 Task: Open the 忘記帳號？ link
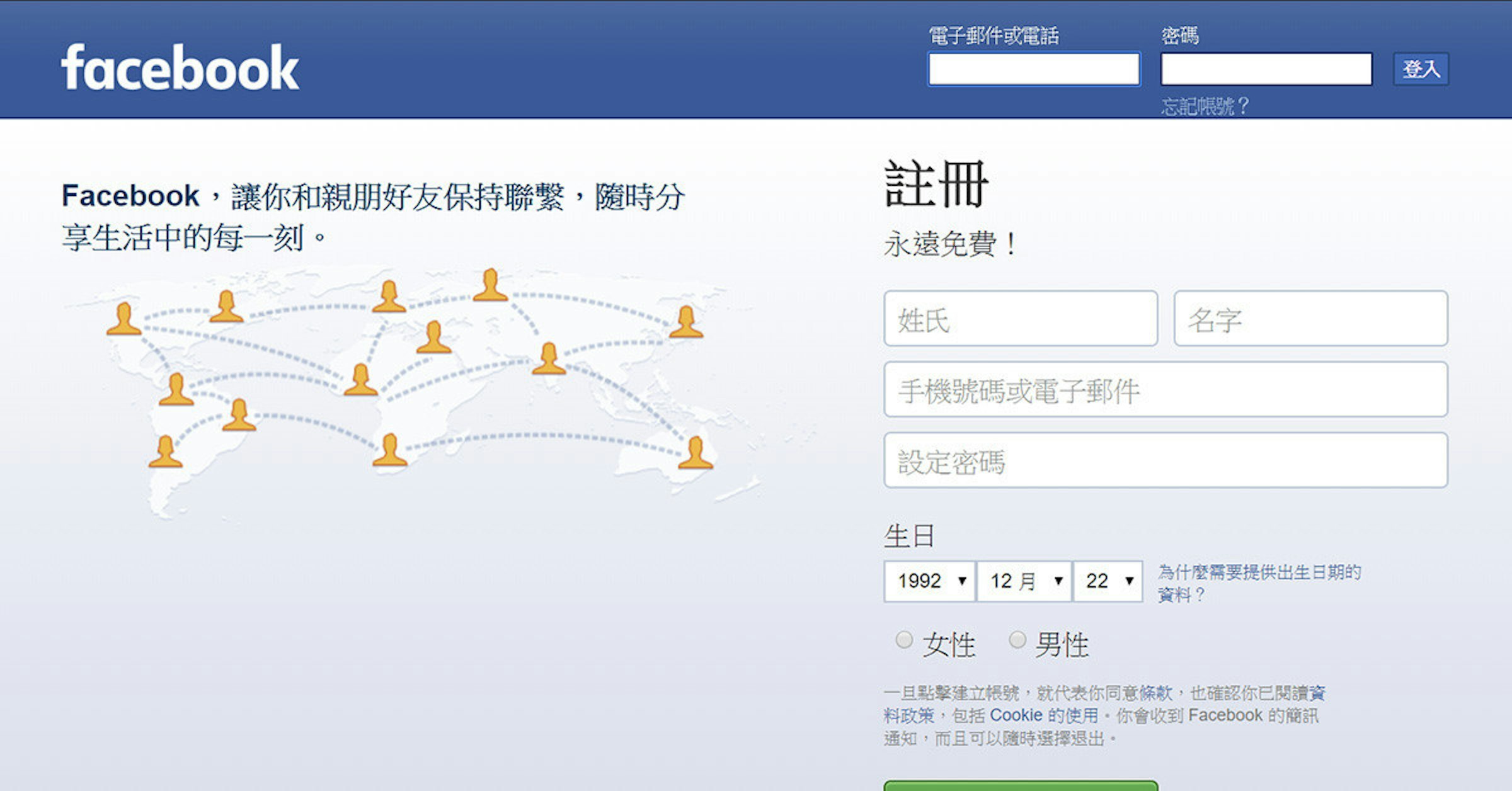pos(1205,106)
